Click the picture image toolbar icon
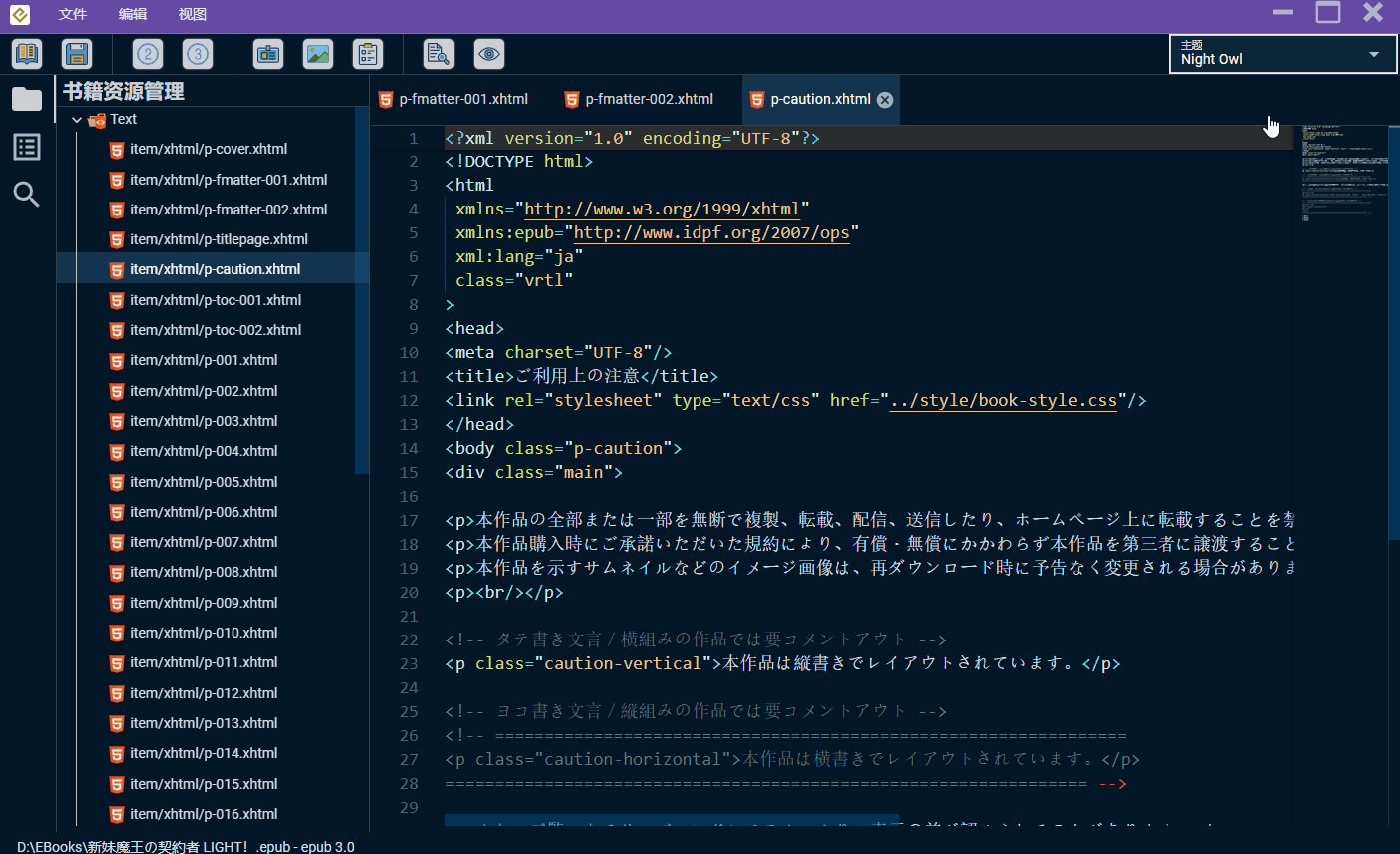The image size is (1400, 854). click(318, 54)
